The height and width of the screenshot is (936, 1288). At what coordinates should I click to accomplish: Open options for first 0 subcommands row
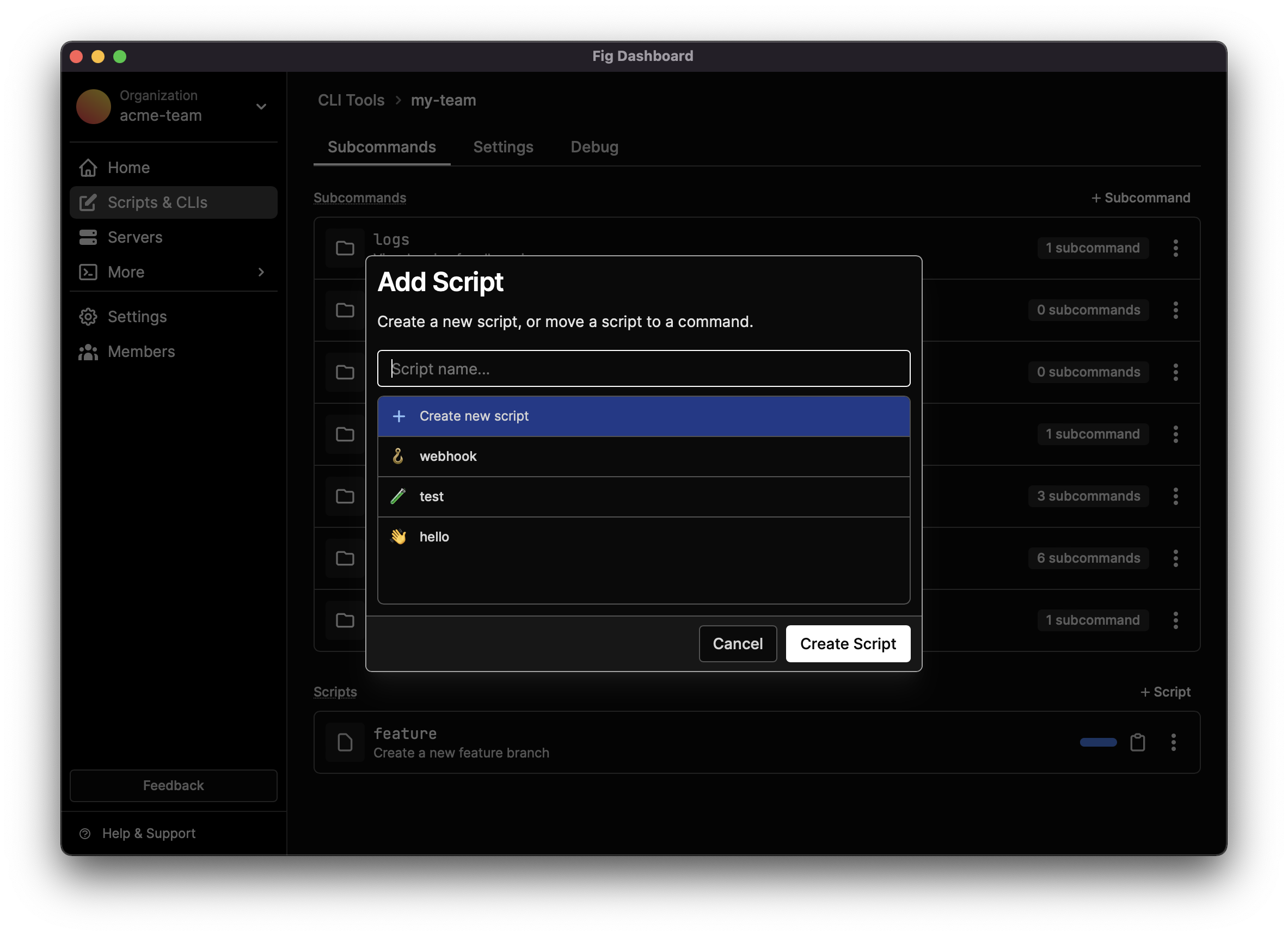click(x=1175, y=310)
